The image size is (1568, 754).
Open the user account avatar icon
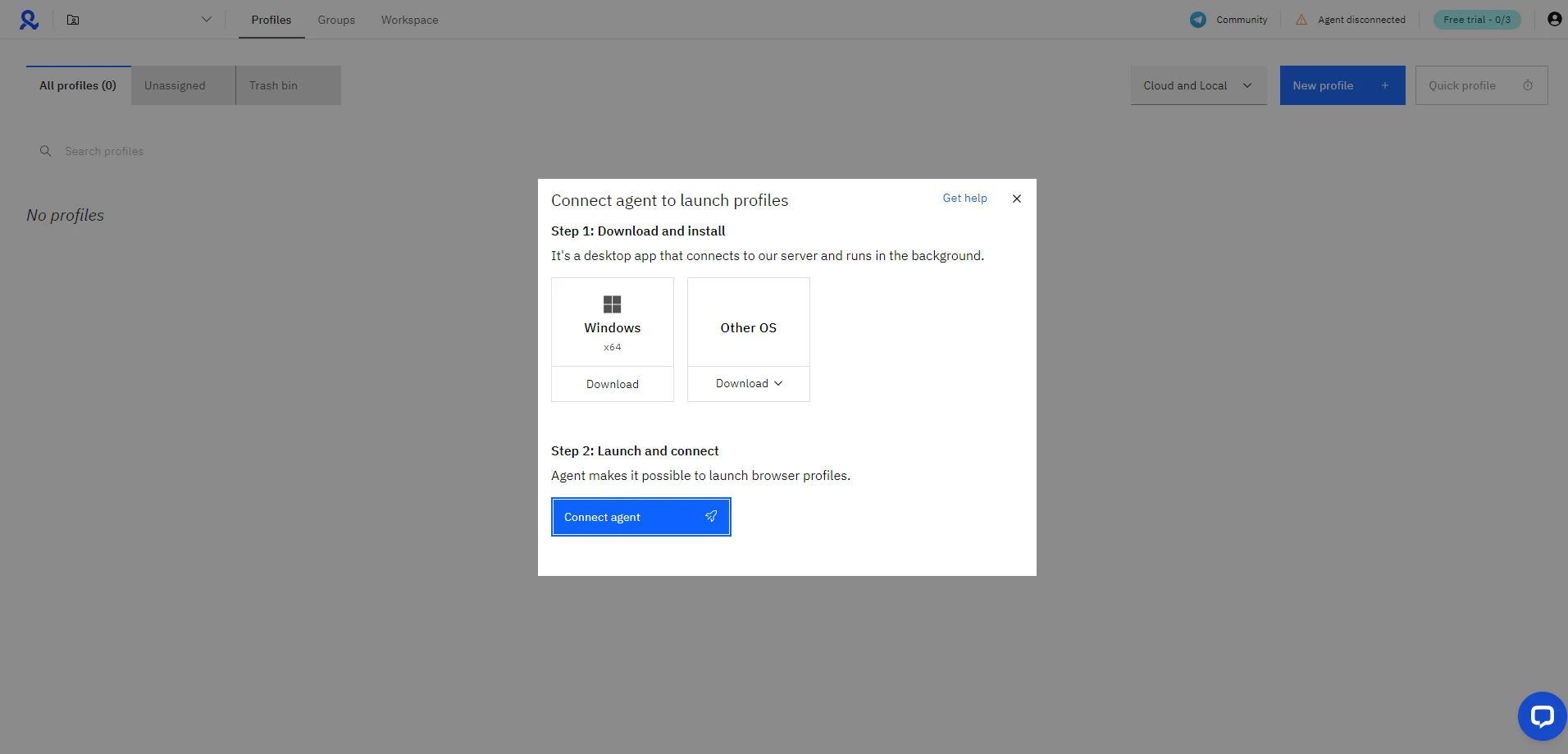[x=1554, y=20]
